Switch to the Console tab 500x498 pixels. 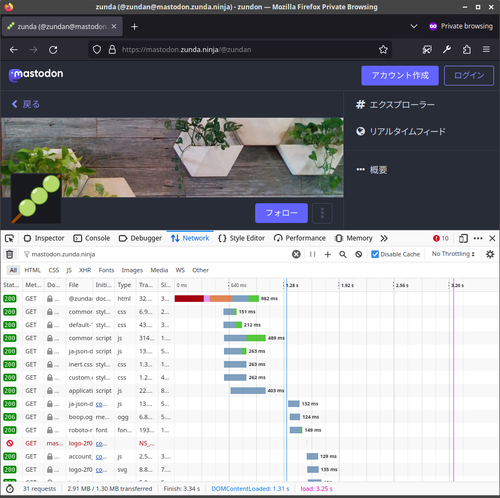click(x=92, y=238)
